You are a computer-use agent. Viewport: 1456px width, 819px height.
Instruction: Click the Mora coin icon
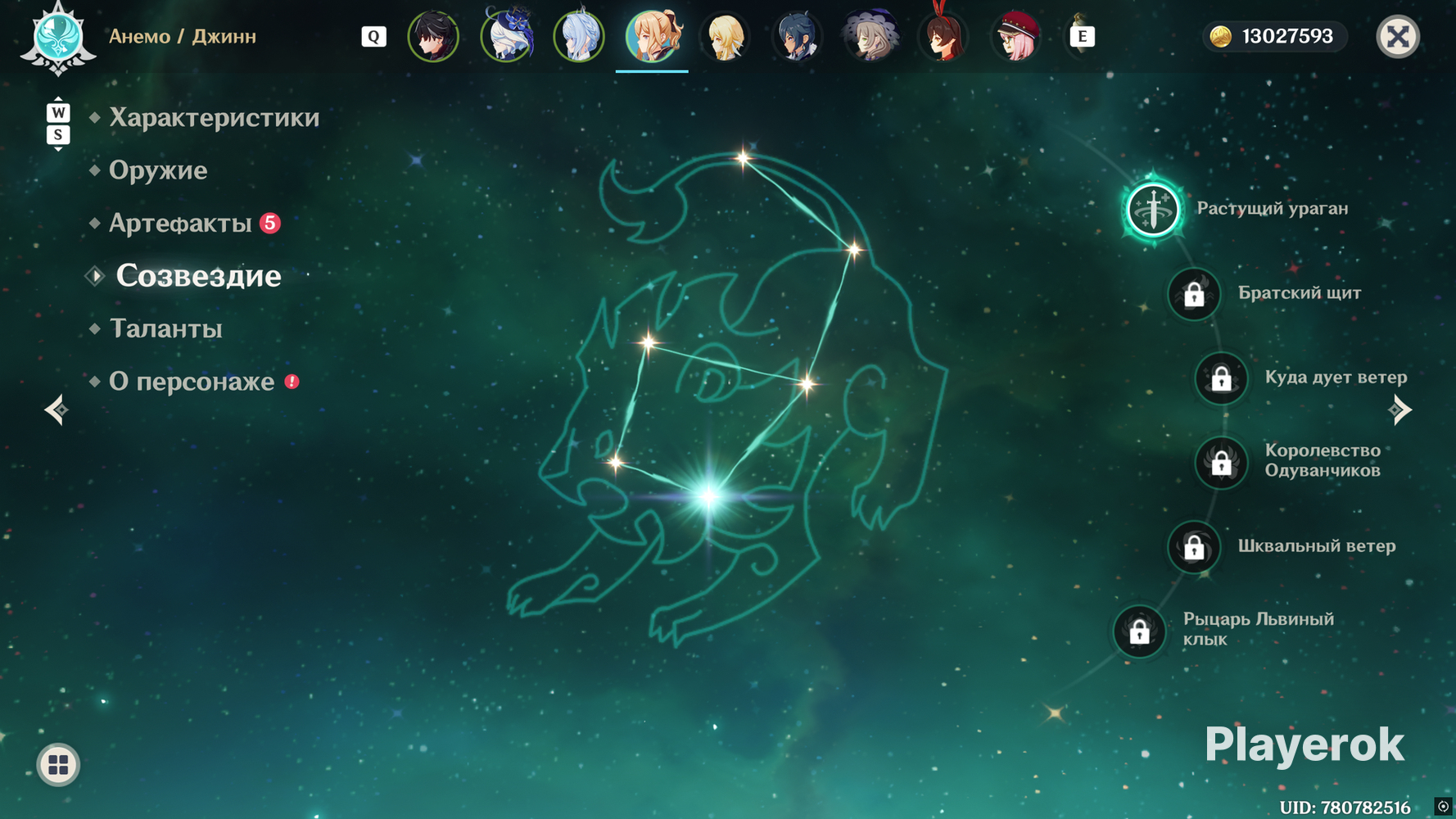[1221, 36]
